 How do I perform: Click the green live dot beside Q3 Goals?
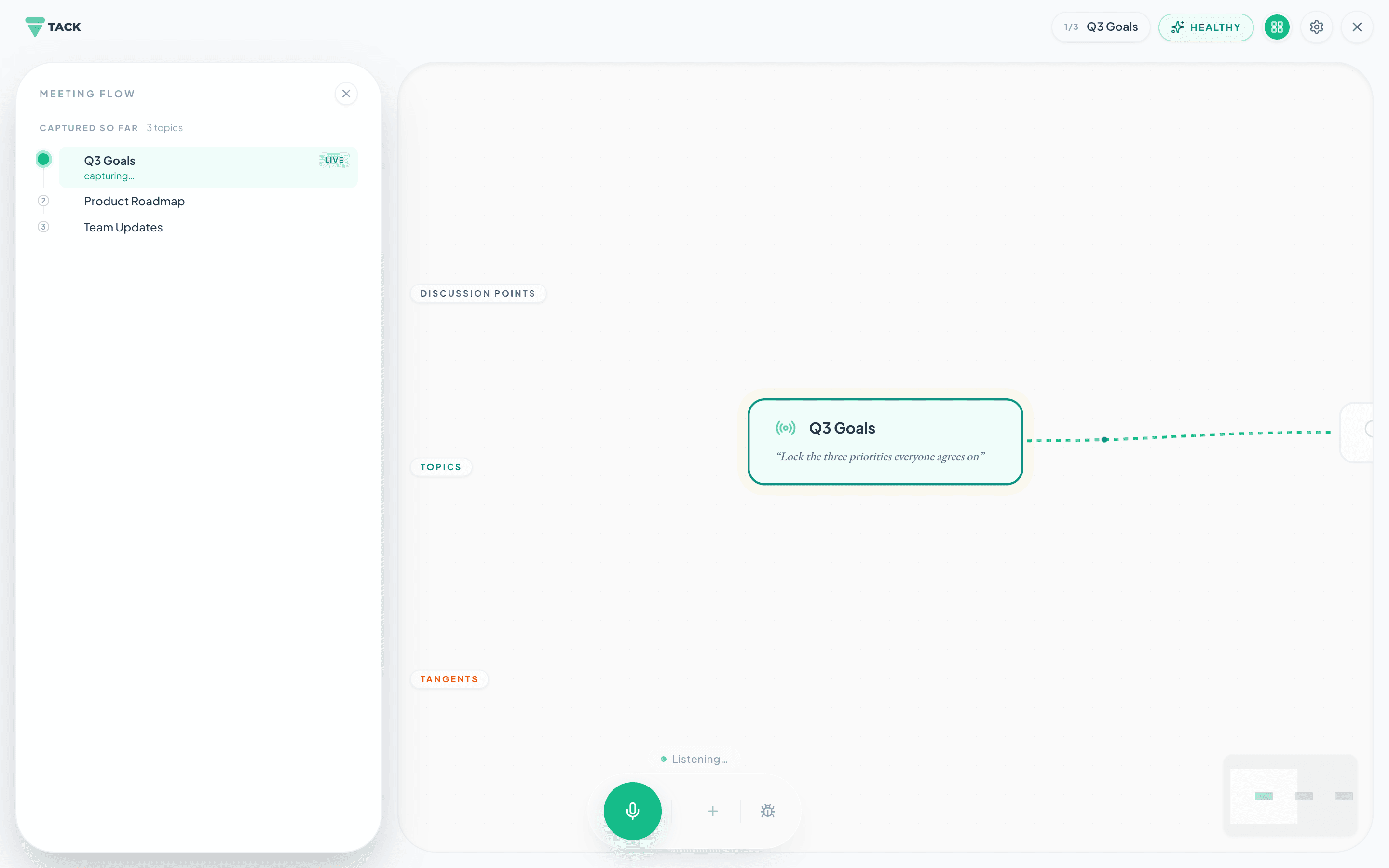tap(43, 159)
